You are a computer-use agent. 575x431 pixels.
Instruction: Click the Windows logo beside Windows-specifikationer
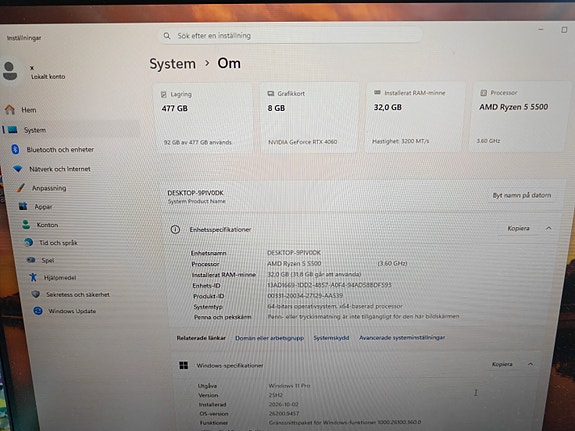coord(183,365)
